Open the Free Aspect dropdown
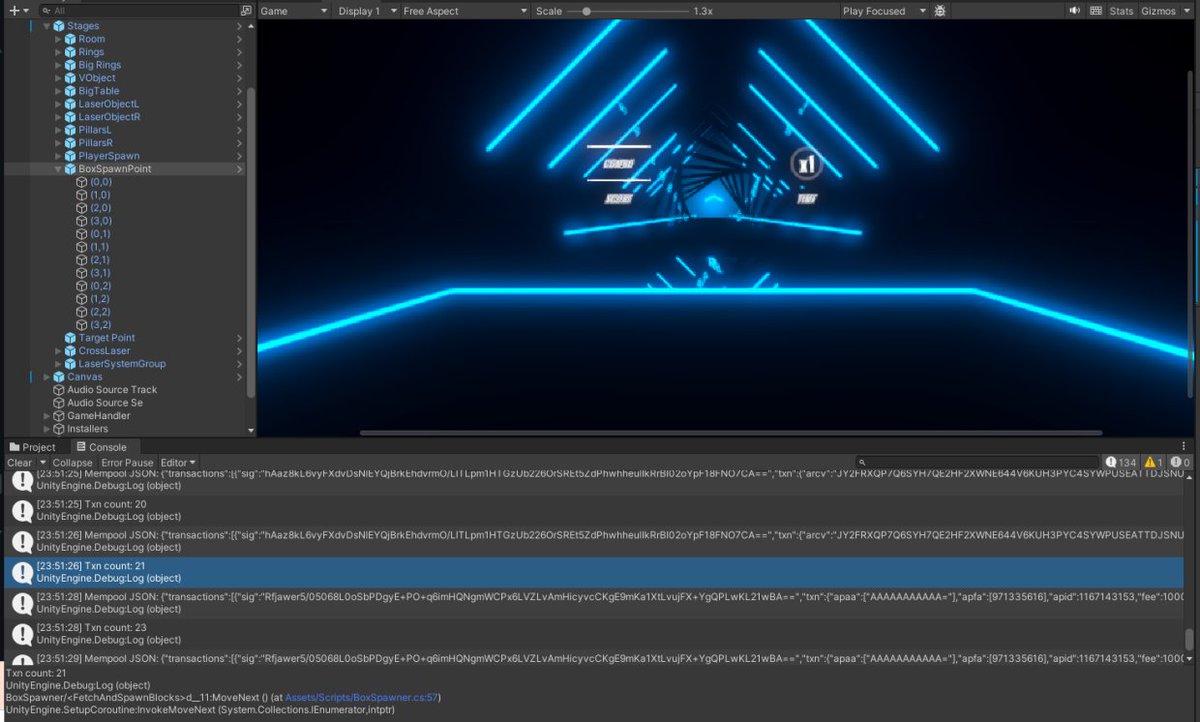The image size is (1200, 722). click(x=465, y=11)
